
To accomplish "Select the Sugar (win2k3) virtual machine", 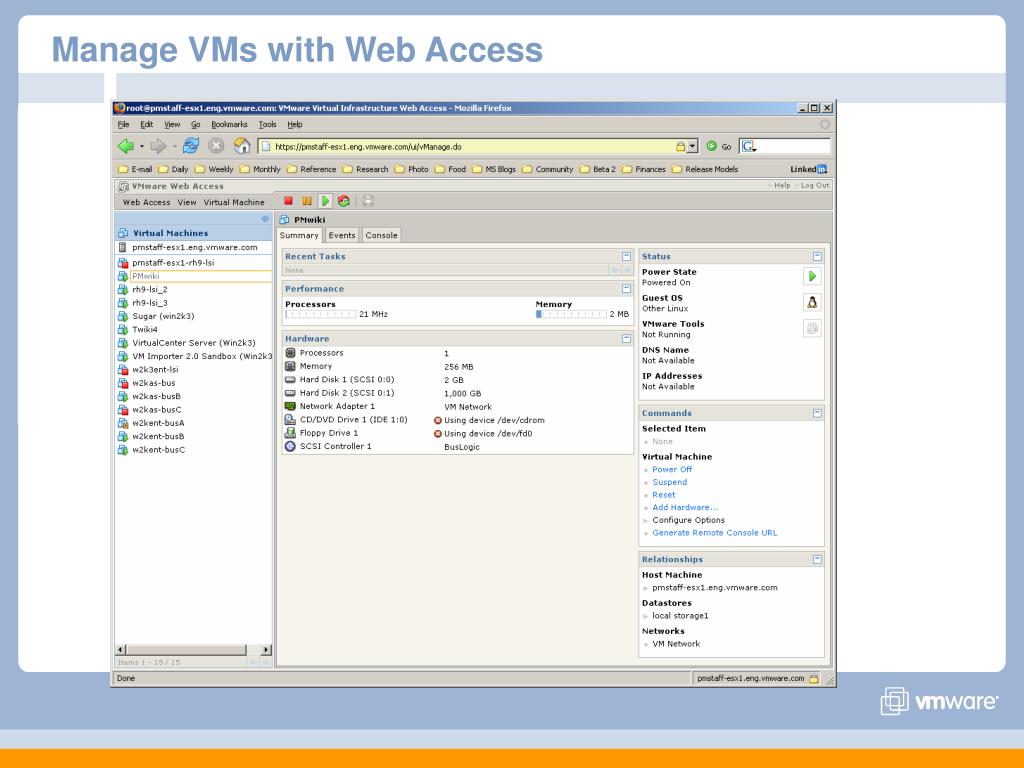I will (163, 316).
